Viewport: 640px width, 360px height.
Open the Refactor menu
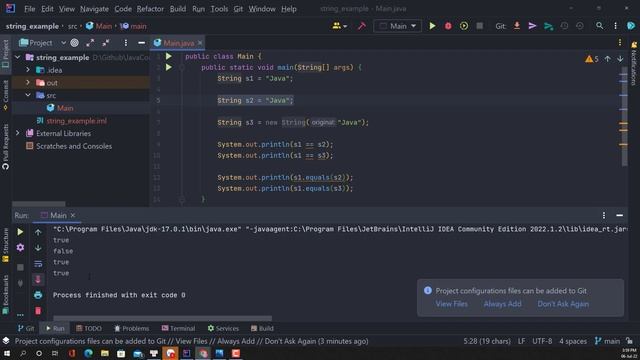click(150, 9)
